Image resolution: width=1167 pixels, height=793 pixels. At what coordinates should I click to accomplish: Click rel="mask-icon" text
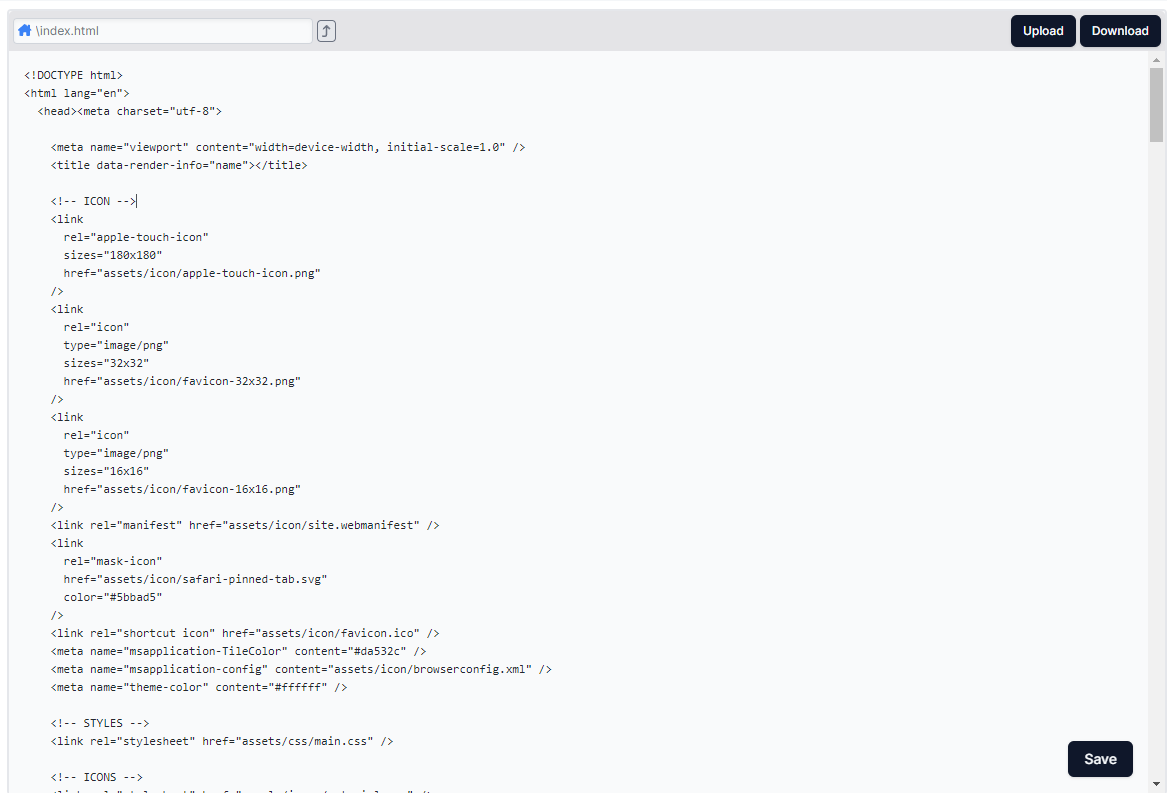113,561
